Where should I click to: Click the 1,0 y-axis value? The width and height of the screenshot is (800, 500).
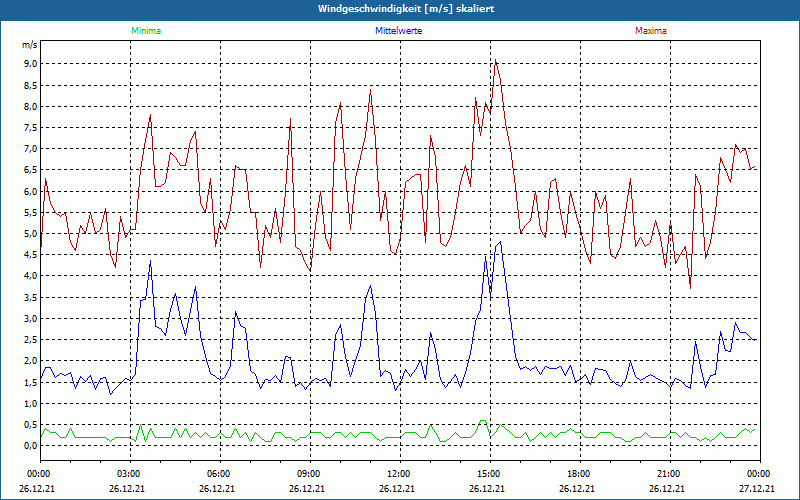tap(31, 403)
